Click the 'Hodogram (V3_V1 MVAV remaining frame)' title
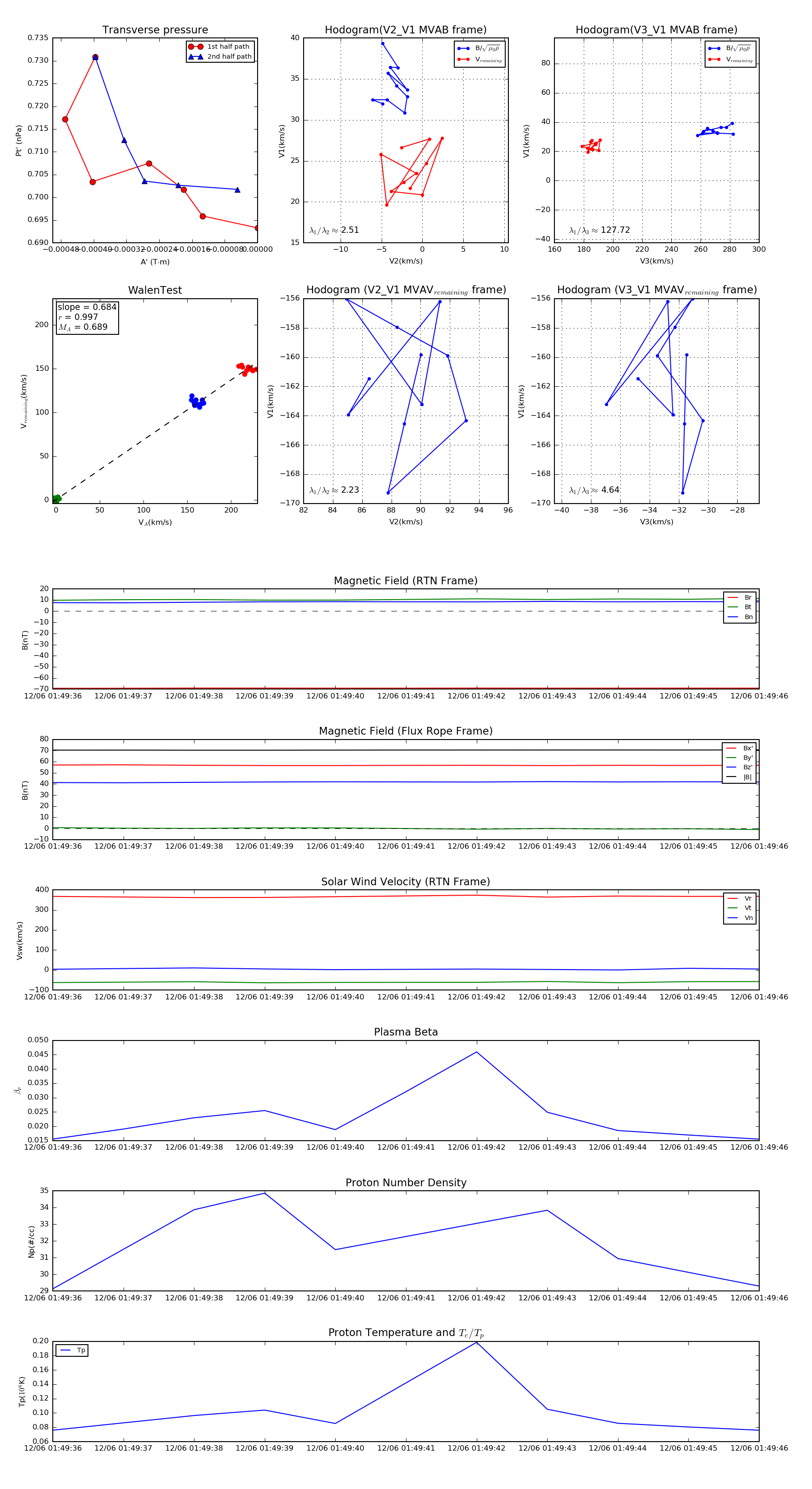Viewport: 812px width, 1489px height. pyautogui.click(x=656, y=290)
